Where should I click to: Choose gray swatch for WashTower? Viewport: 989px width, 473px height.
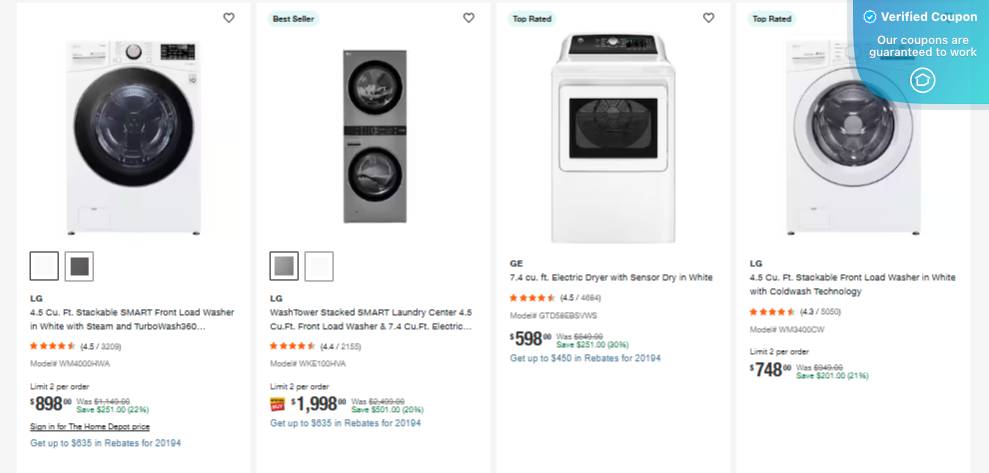[284, 266]
